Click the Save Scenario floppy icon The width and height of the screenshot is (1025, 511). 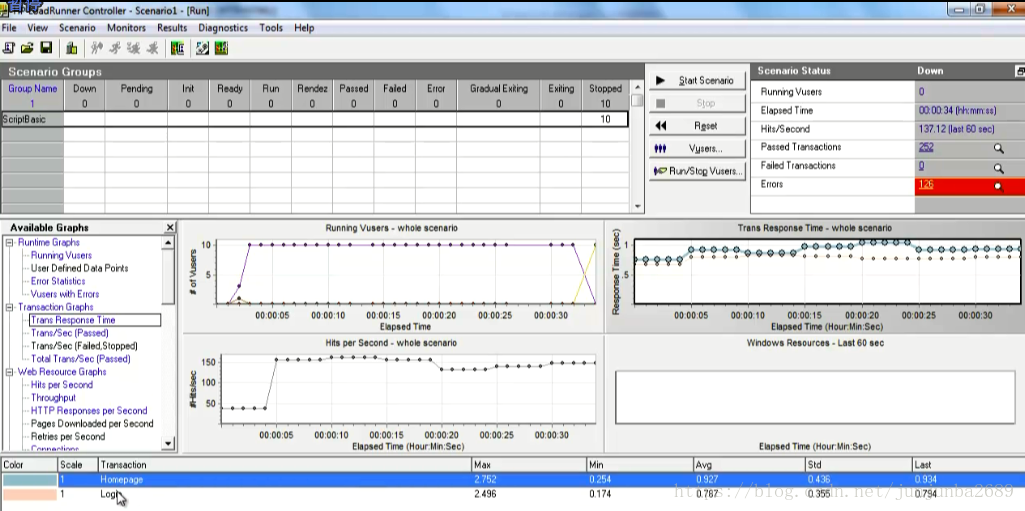(x=46, y=48)
